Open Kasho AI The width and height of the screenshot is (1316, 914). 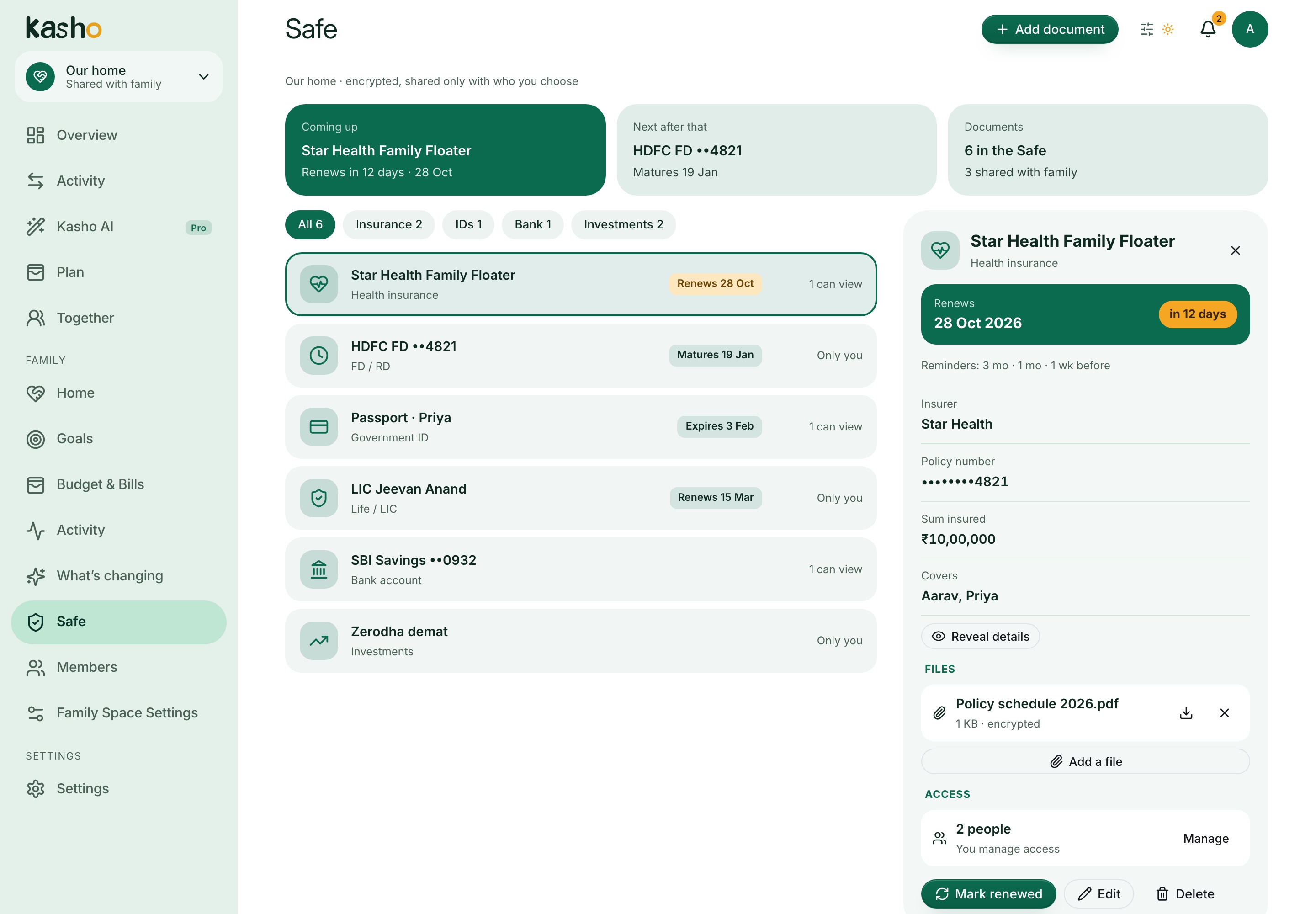118,227
